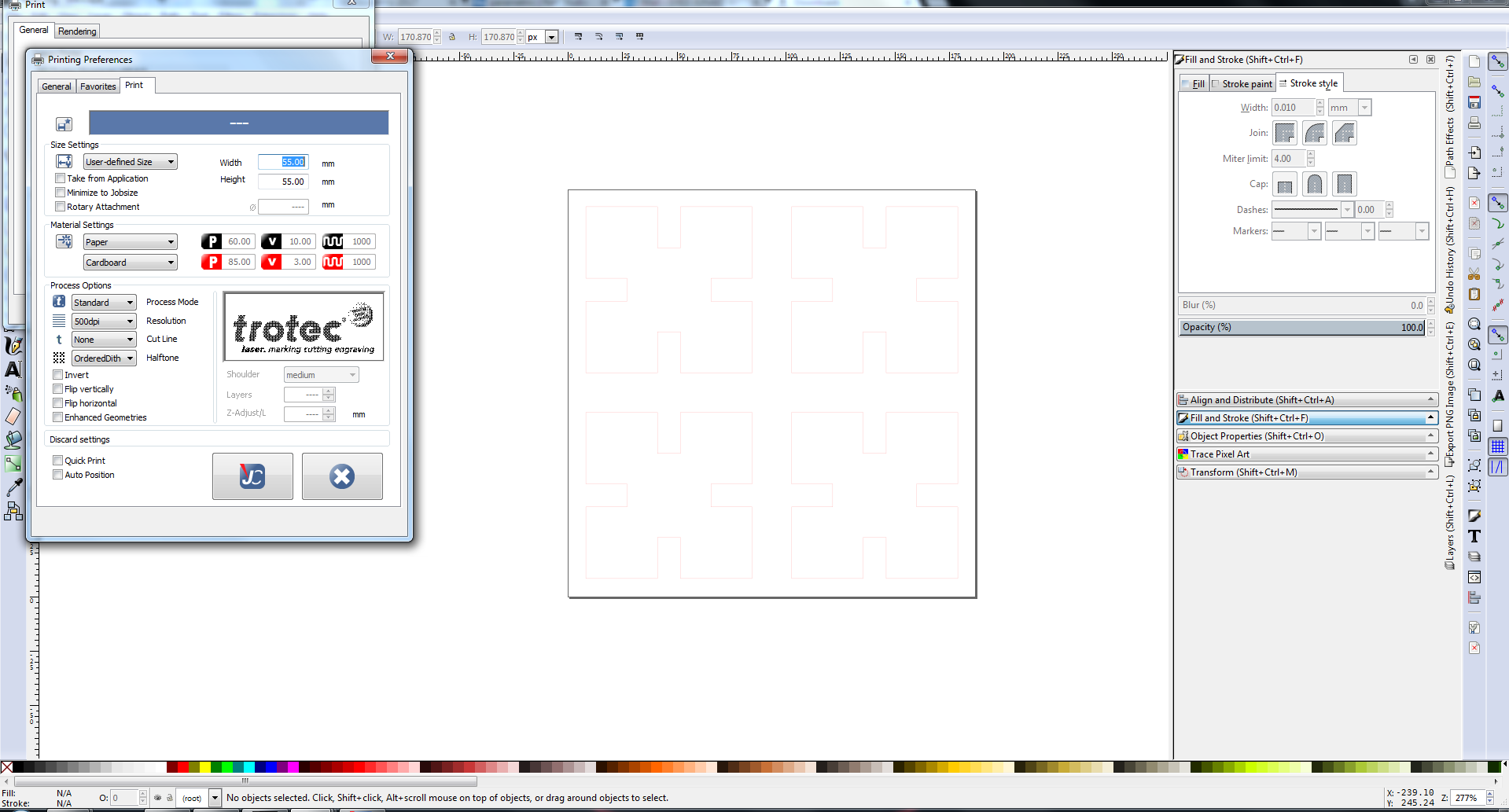
Task: Check the Flip vertically option
Action: tap(58, 389)
